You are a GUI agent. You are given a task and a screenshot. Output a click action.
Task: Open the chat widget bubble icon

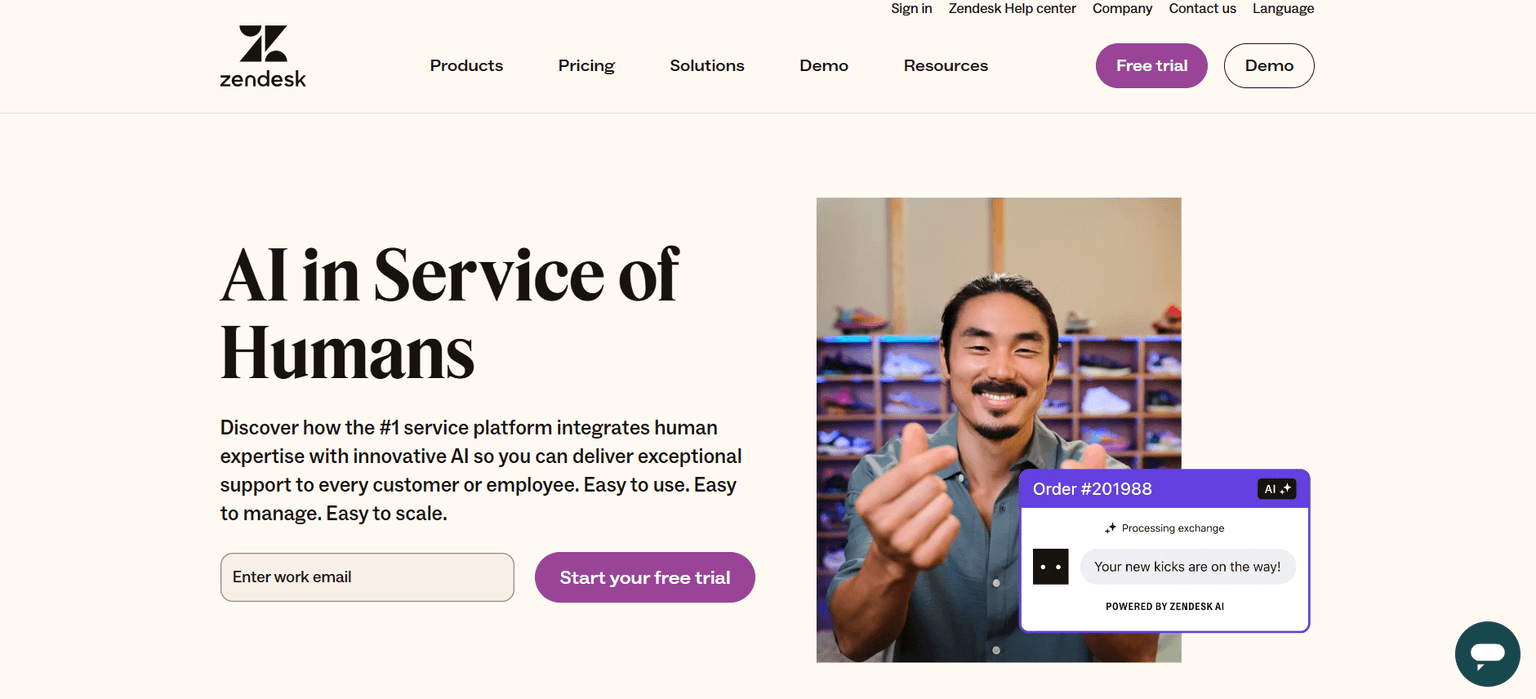[x=1487, y=654]
